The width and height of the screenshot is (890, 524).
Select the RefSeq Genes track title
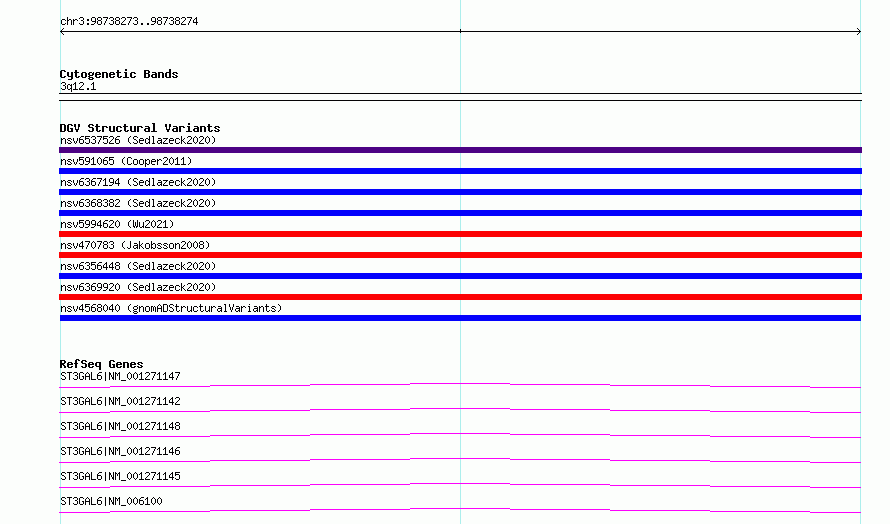click(x=101, y=364)
